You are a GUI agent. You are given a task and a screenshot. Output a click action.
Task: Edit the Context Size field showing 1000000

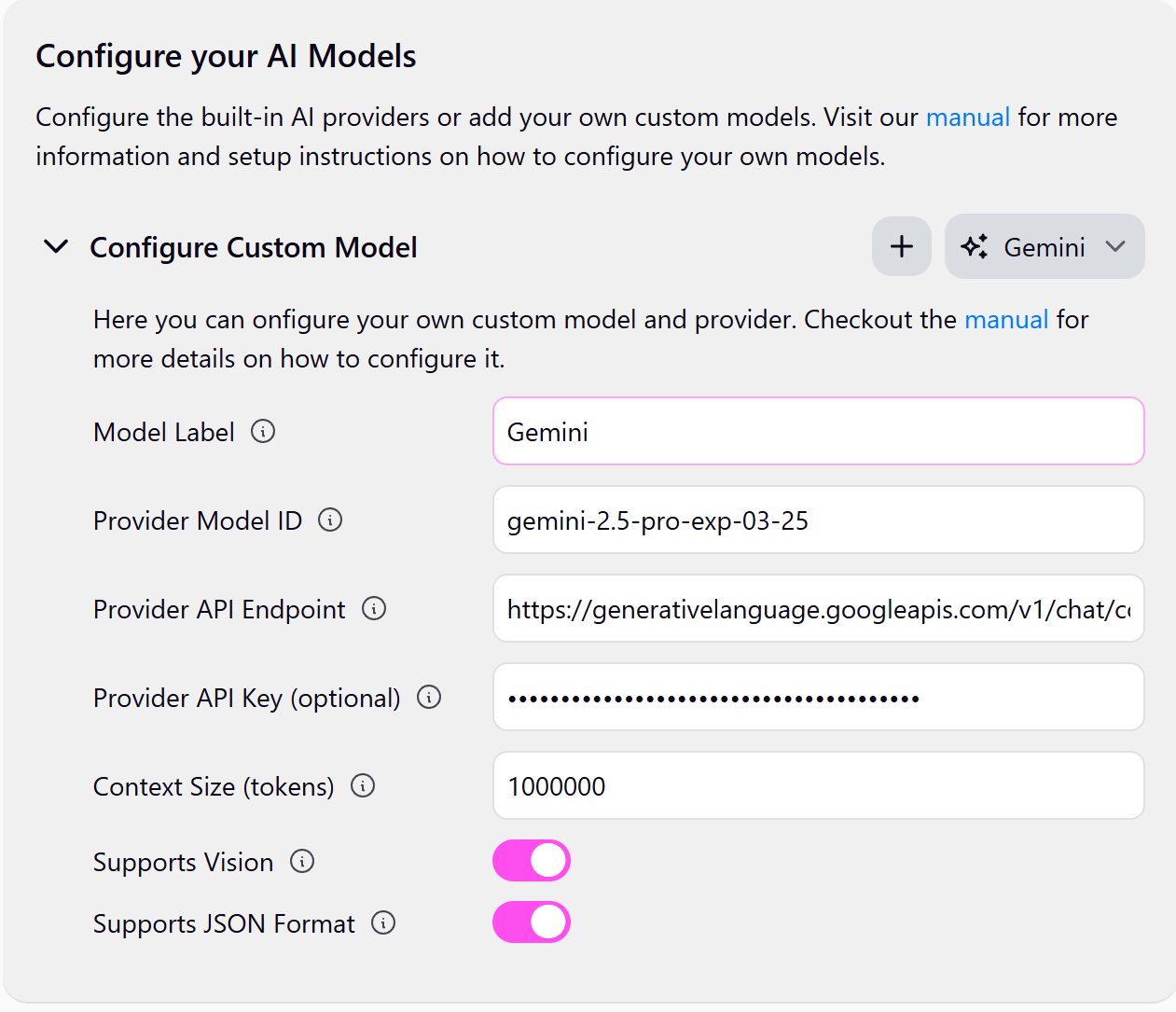click(x=819, y=785)
